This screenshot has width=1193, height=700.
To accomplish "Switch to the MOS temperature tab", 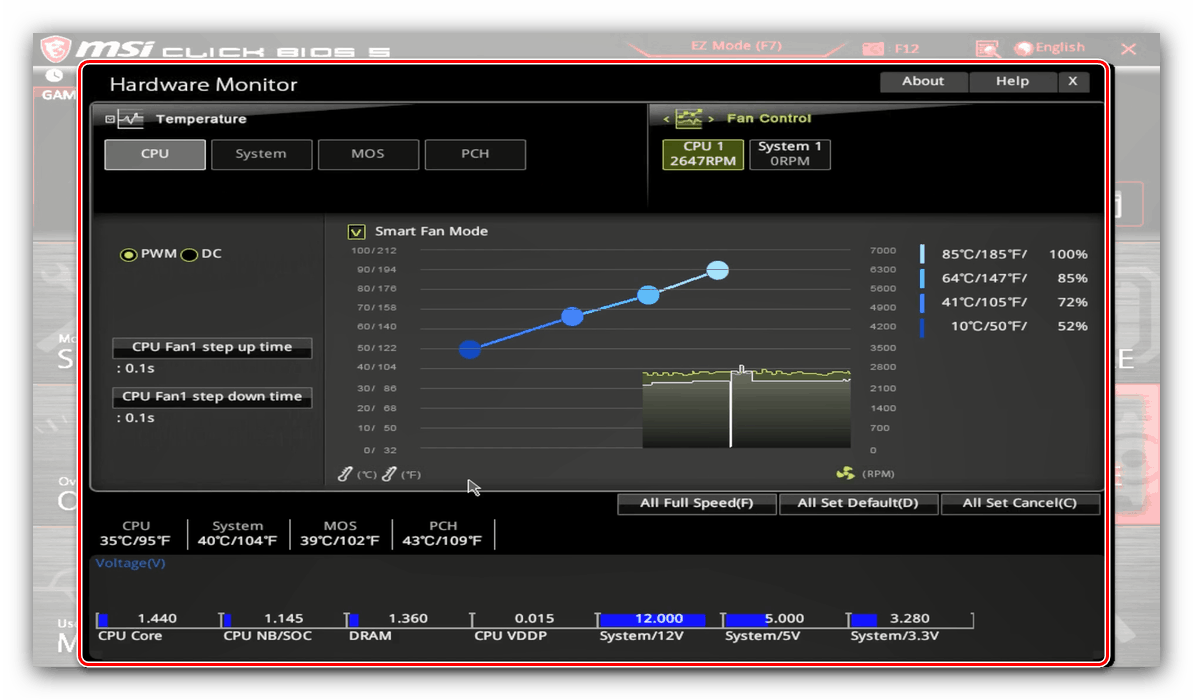I will point(368,154).
